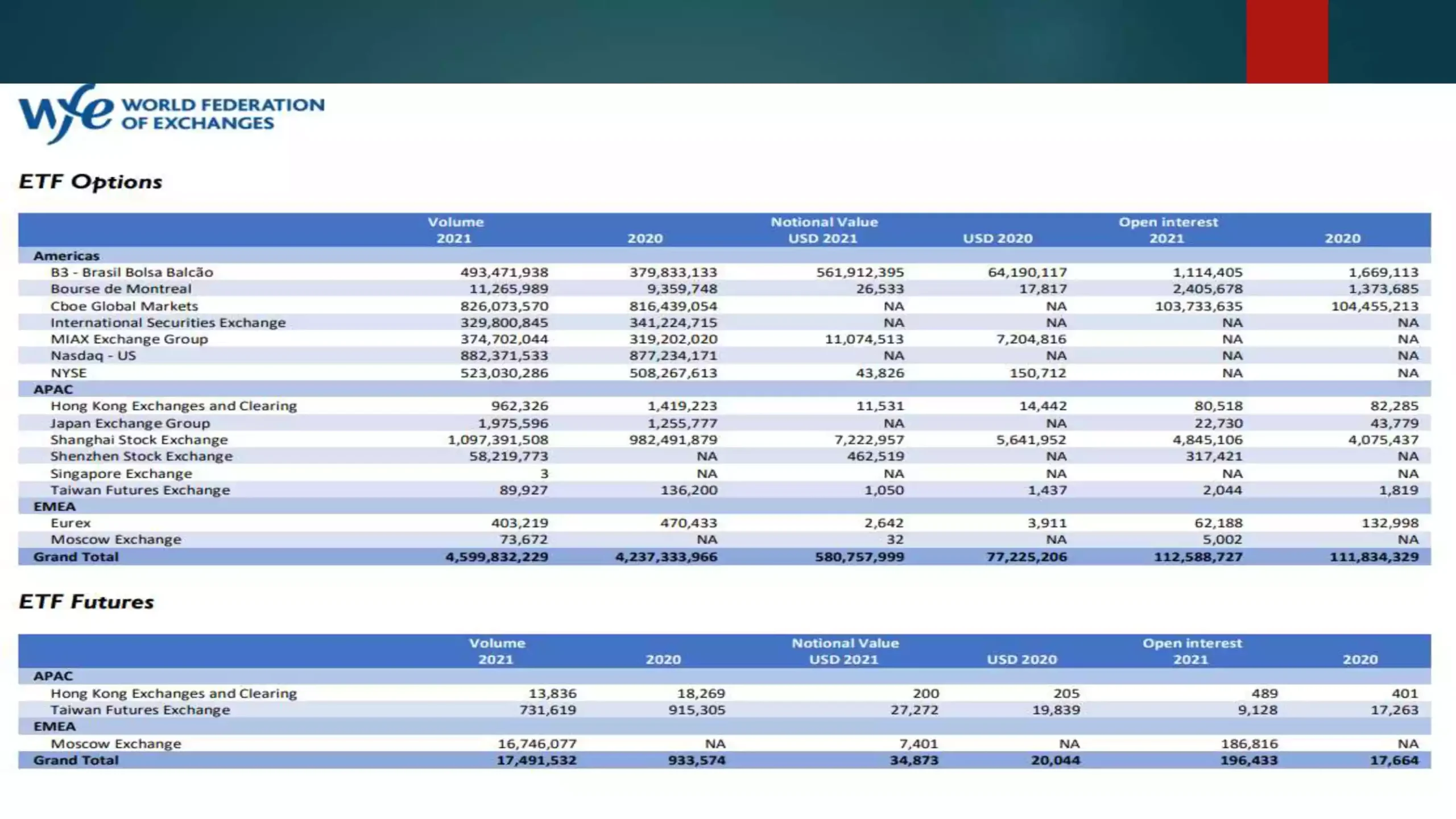
Task: Click the value 731,619
Action: point(548,710)
